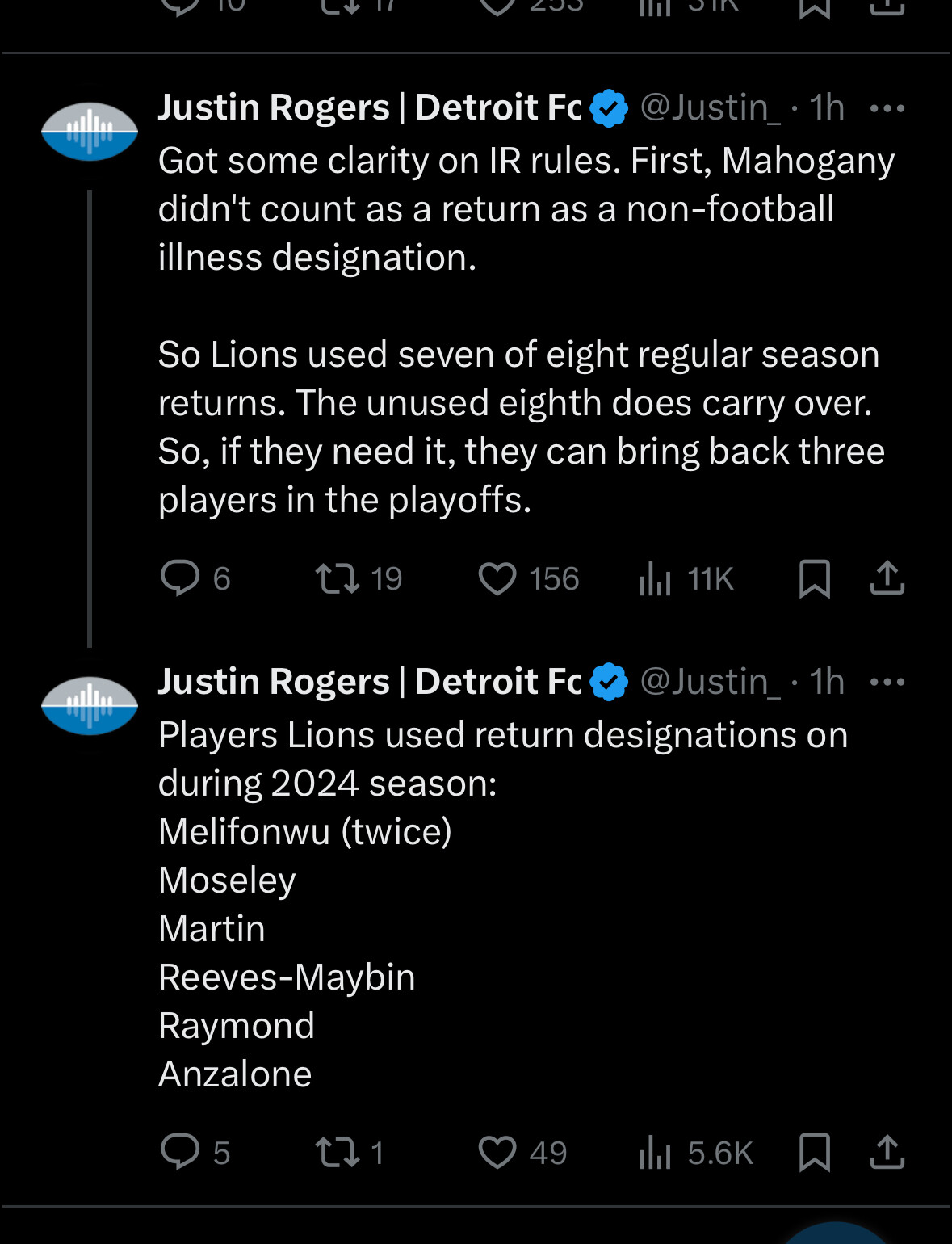Open Justin Rogers avatar on second tweet
Screen dimensions: 952x1244
(x=90, y=705)
